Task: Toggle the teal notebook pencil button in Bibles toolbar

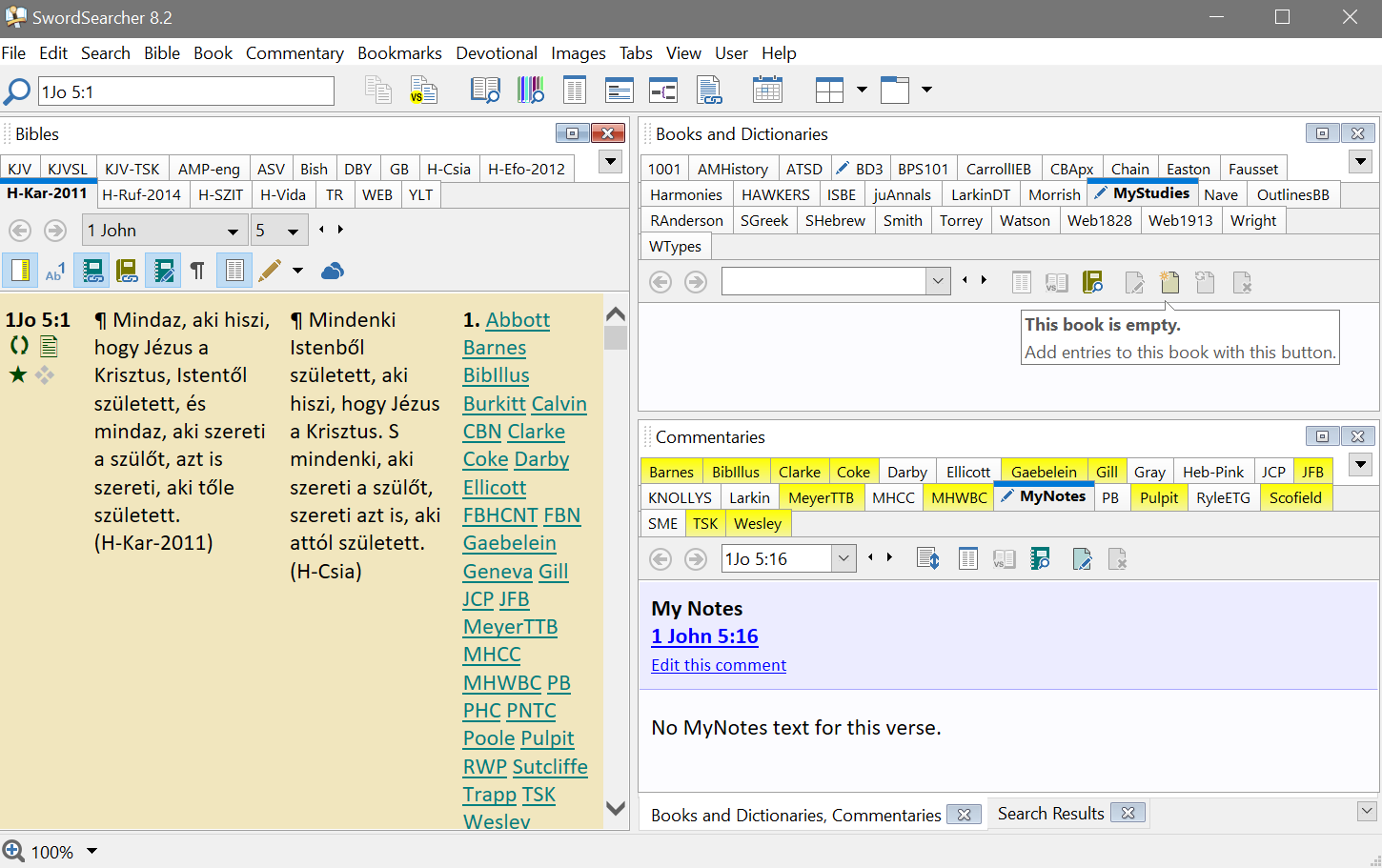Action: click(x=163, y=271)
